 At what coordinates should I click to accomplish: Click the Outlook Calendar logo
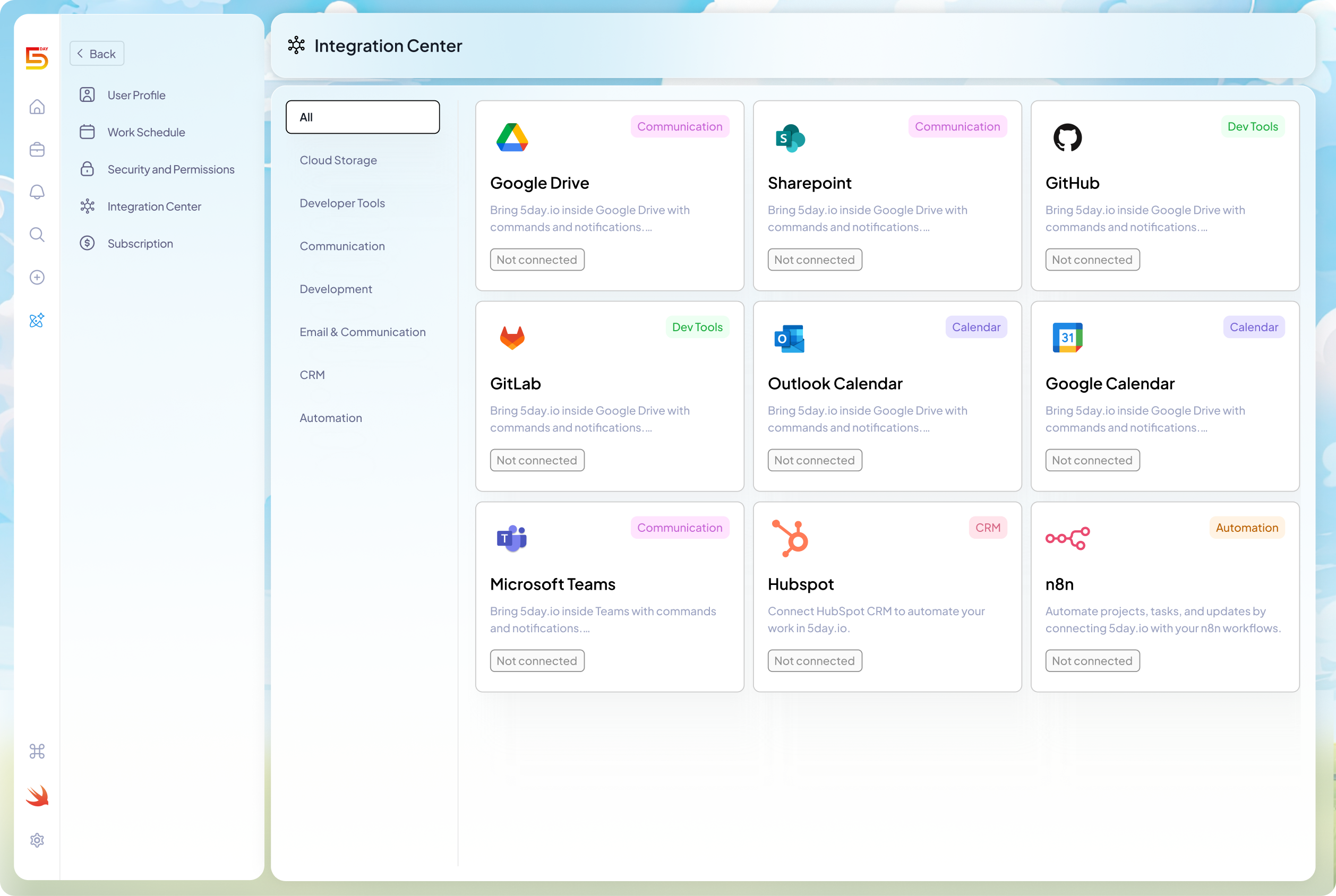point(790,338)
